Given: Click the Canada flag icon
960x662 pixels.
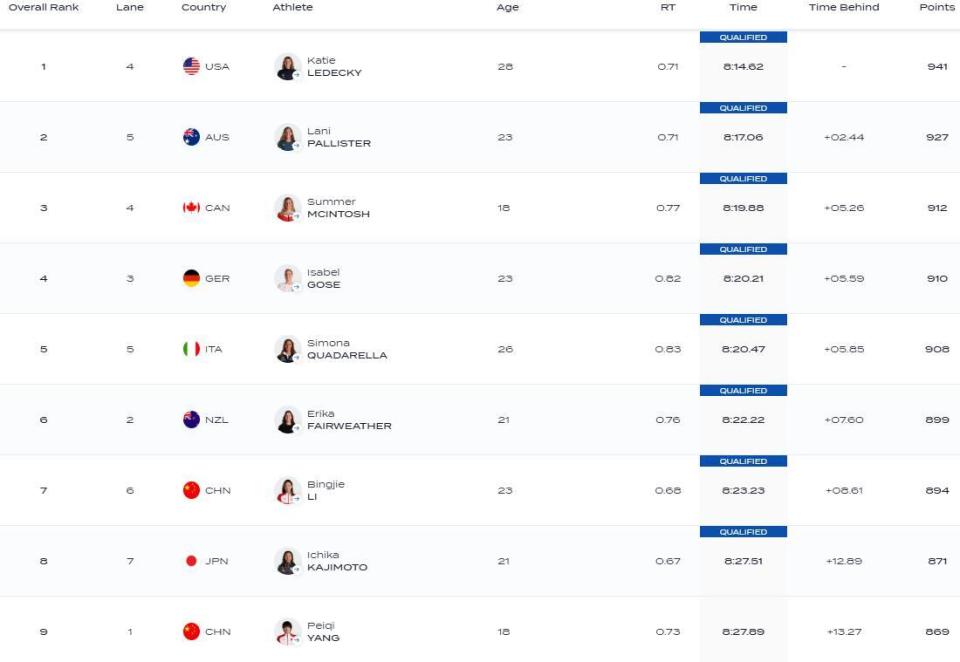Looking at the screenshot, I should [x=191, y=208].
